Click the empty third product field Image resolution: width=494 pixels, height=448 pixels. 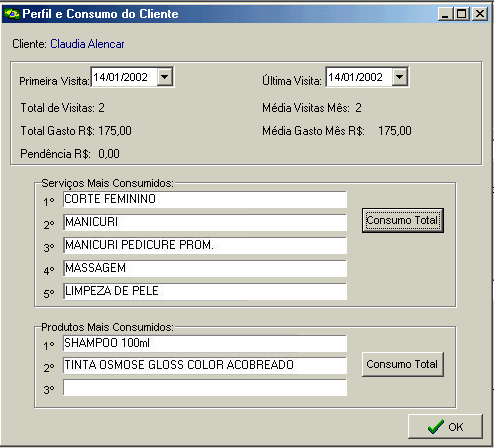205,388
